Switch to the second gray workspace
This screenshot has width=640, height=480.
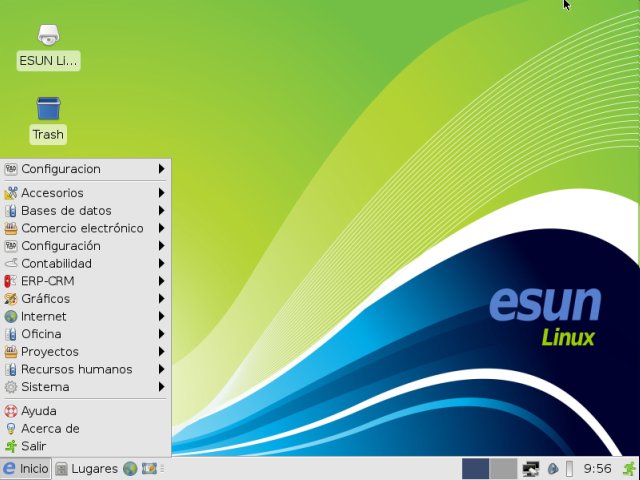coord(503,469)
